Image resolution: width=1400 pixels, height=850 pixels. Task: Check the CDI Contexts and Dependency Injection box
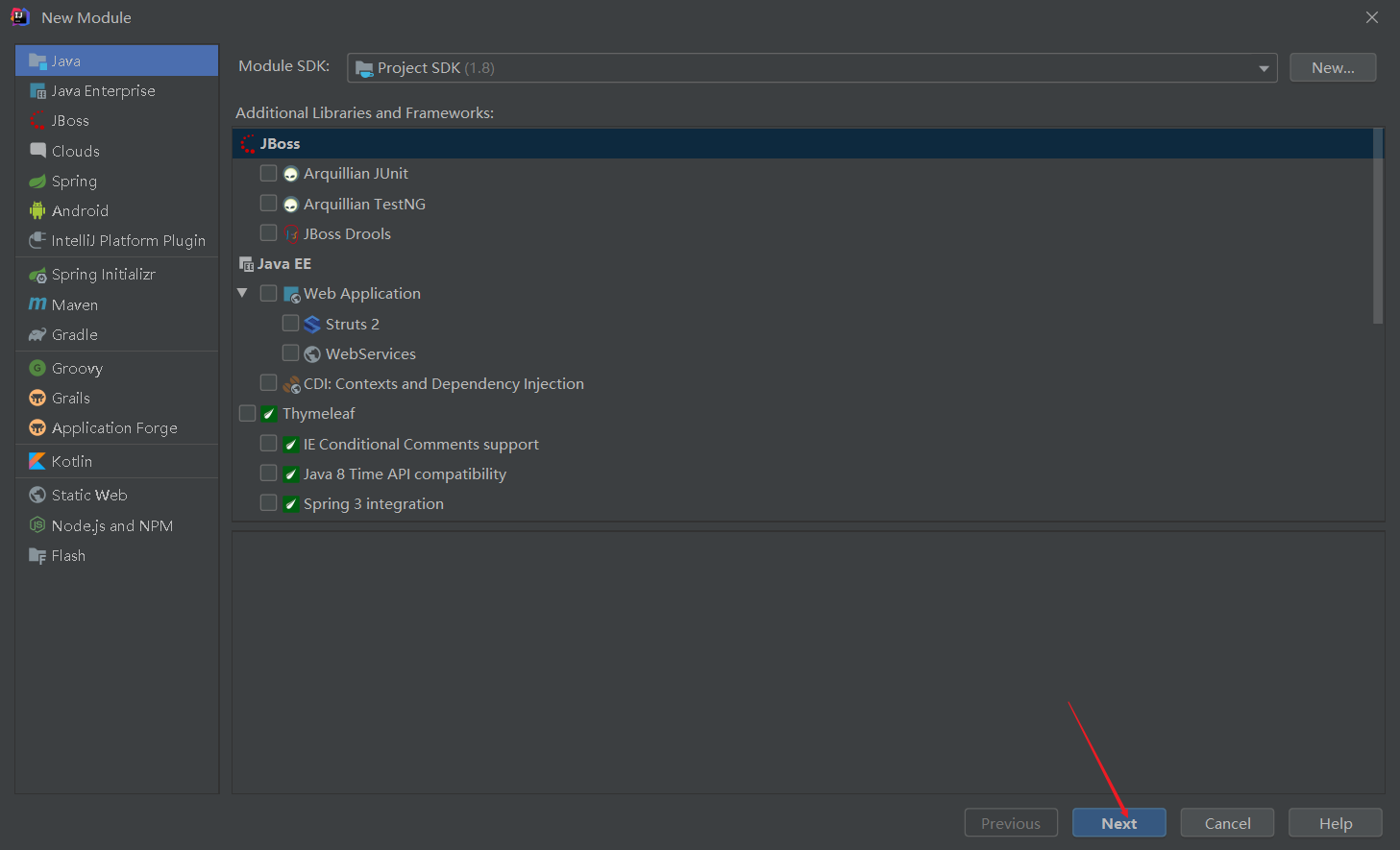tap(269, 383)
